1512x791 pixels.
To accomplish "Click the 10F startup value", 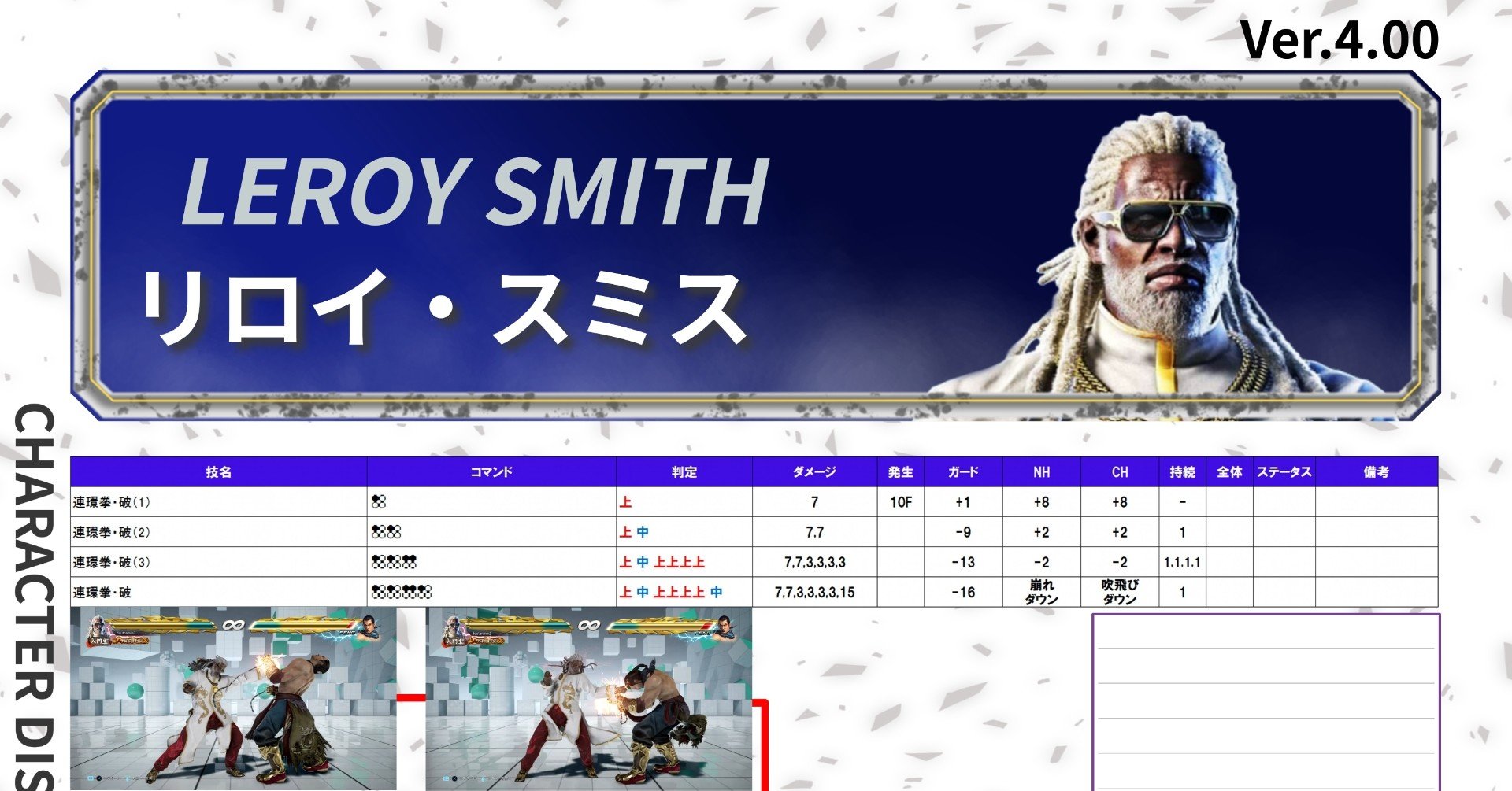I will 901,502.
